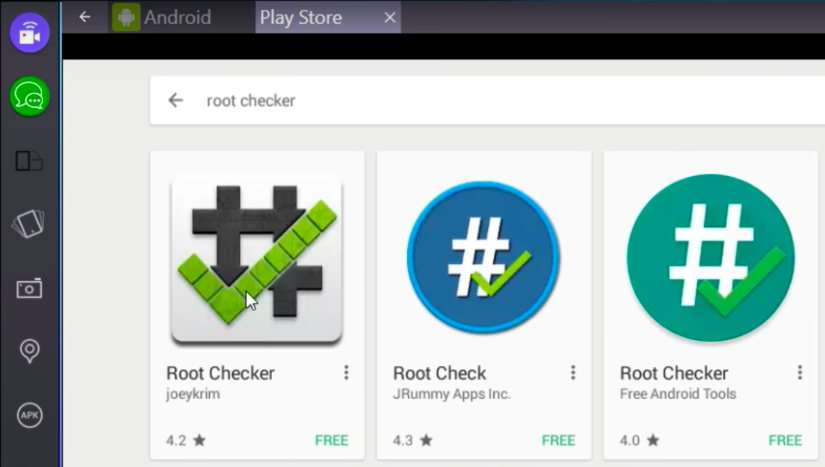Open overflow menu for JRummy Root Check
The width and height of the screenshot is (825, 467).
[573, 373]
